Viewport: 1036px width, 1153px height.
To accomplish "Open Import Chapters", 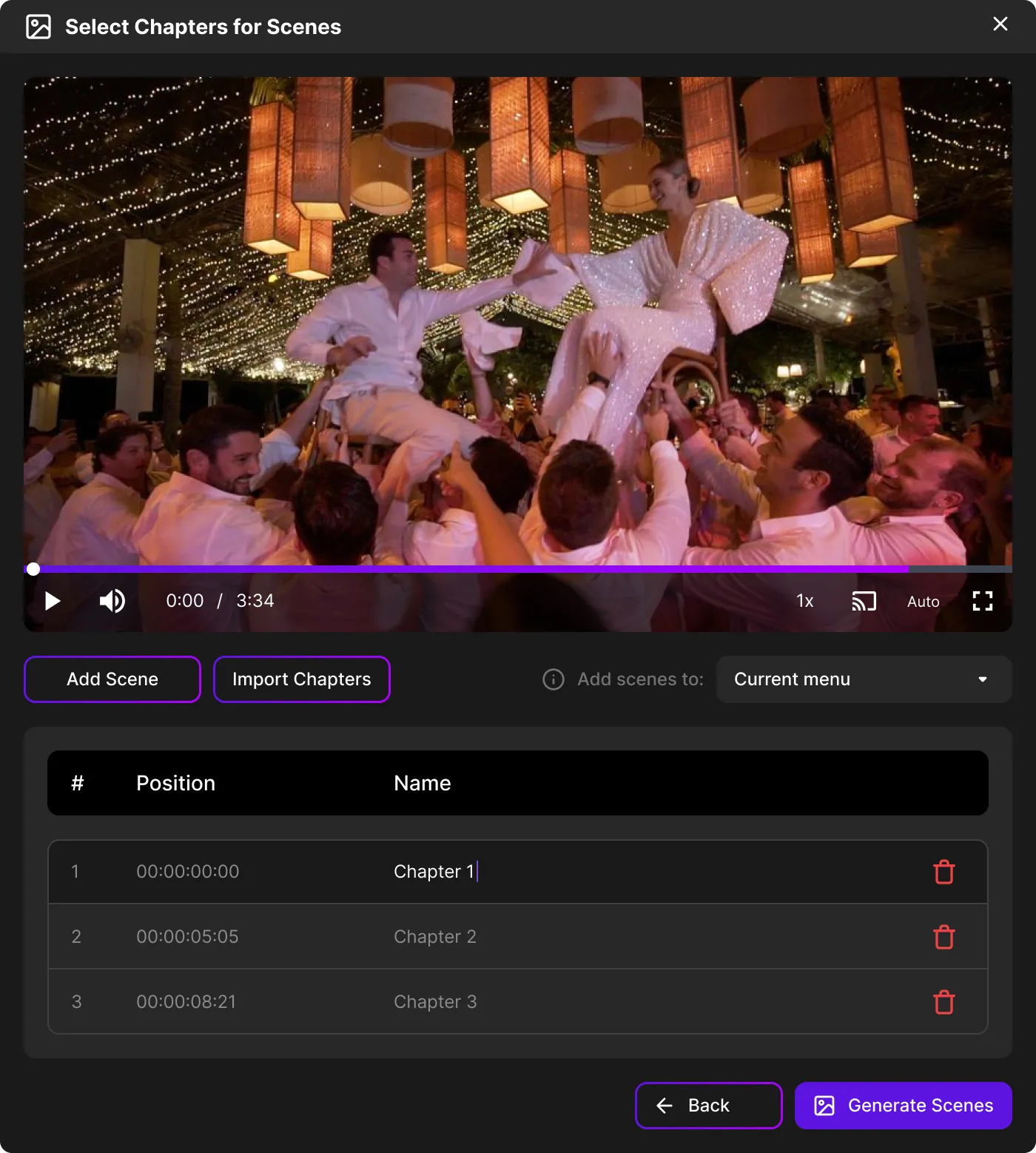I will tap(302, 679).
